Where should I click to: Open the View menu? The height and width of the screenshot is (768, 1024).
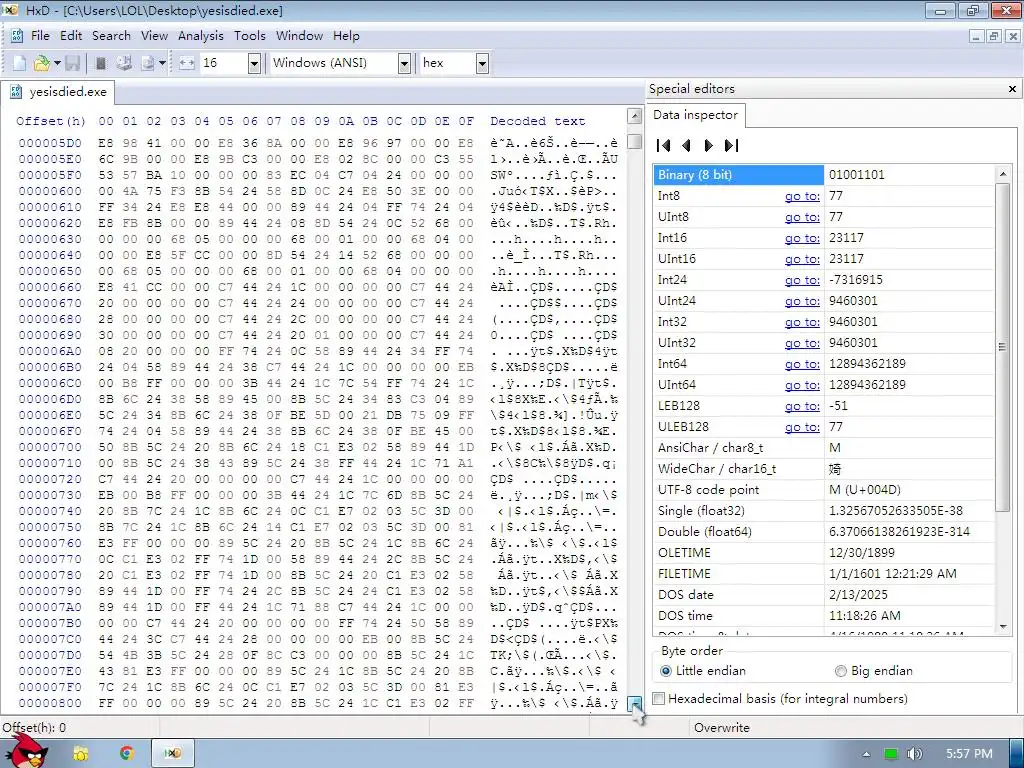point(154,36)
